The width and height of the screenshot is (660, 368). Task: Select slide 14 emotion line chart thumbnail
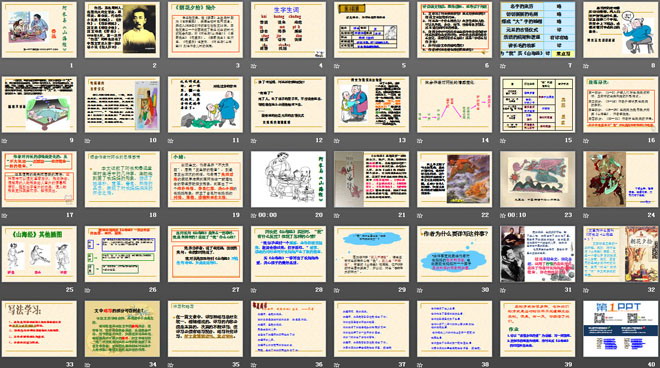455,104
